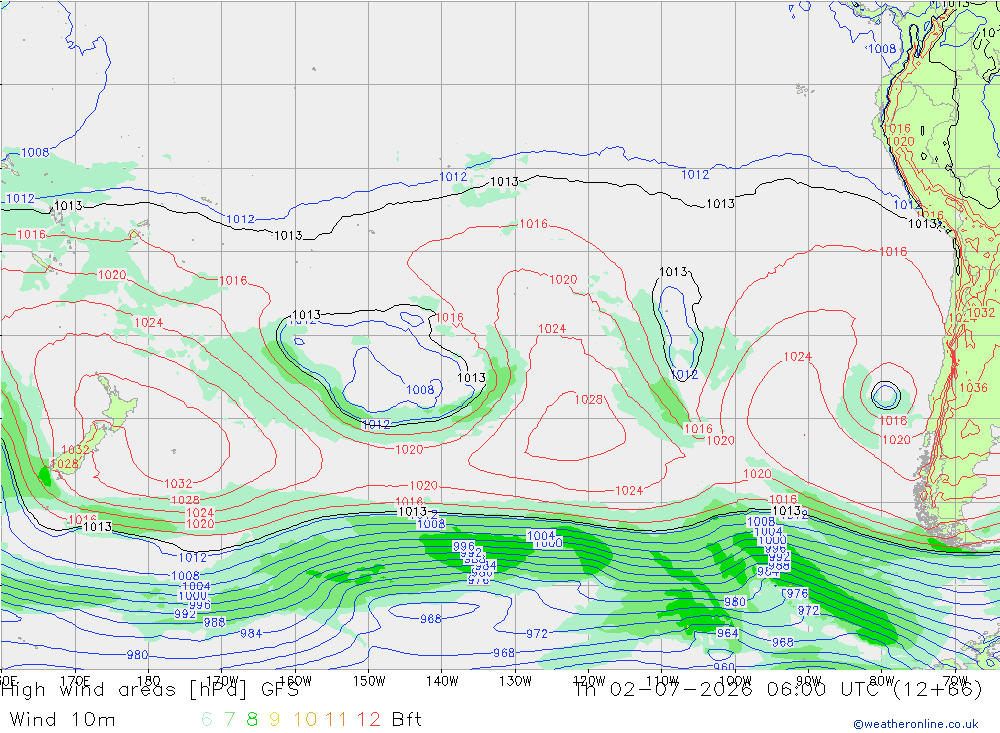Click the 'High wind areas [hPa] GFS' title
1000x733 pixels.
pos(150,690)
